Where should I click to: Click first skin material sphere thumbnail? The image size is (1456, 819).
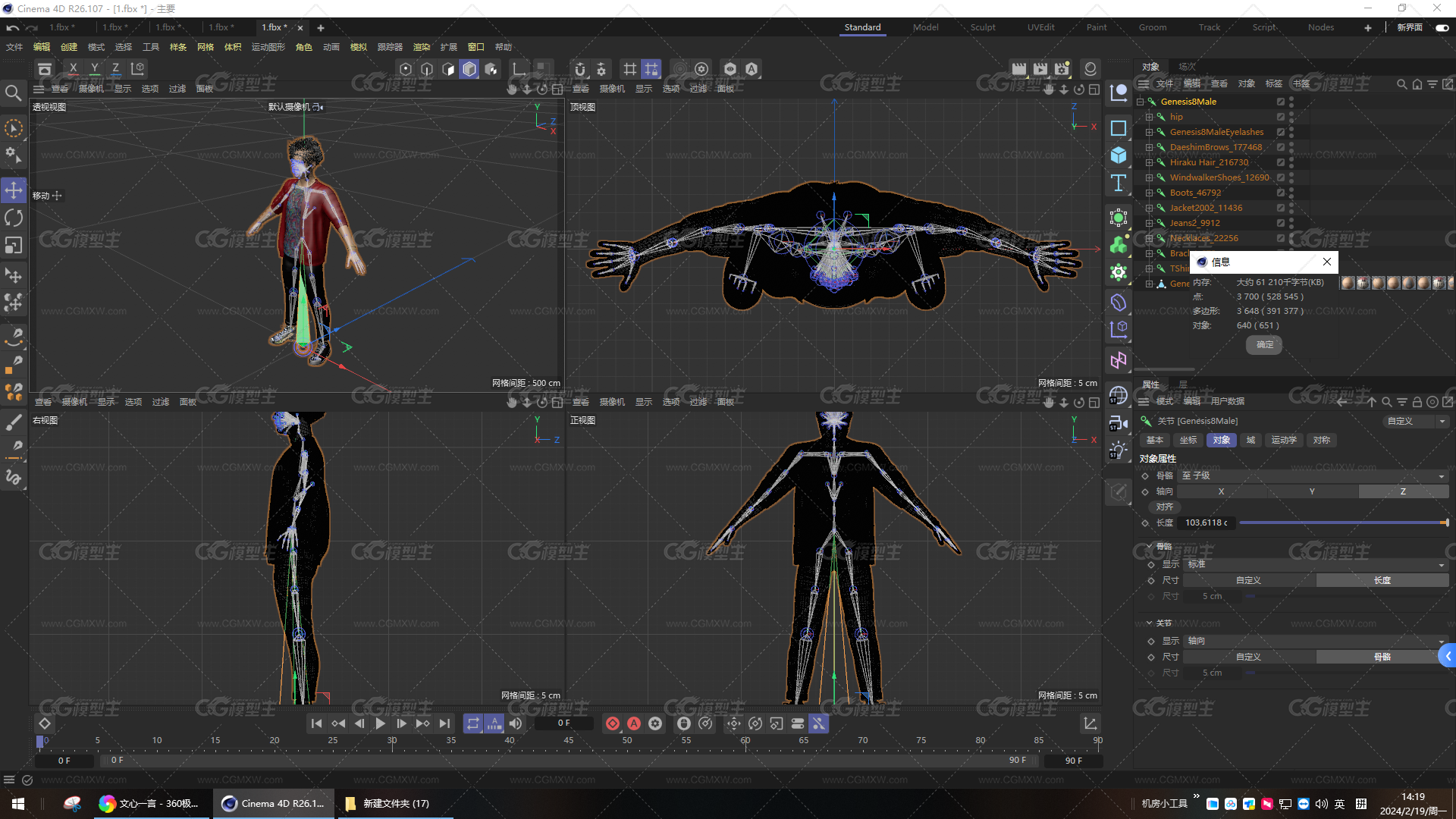tap(1348, 283)
